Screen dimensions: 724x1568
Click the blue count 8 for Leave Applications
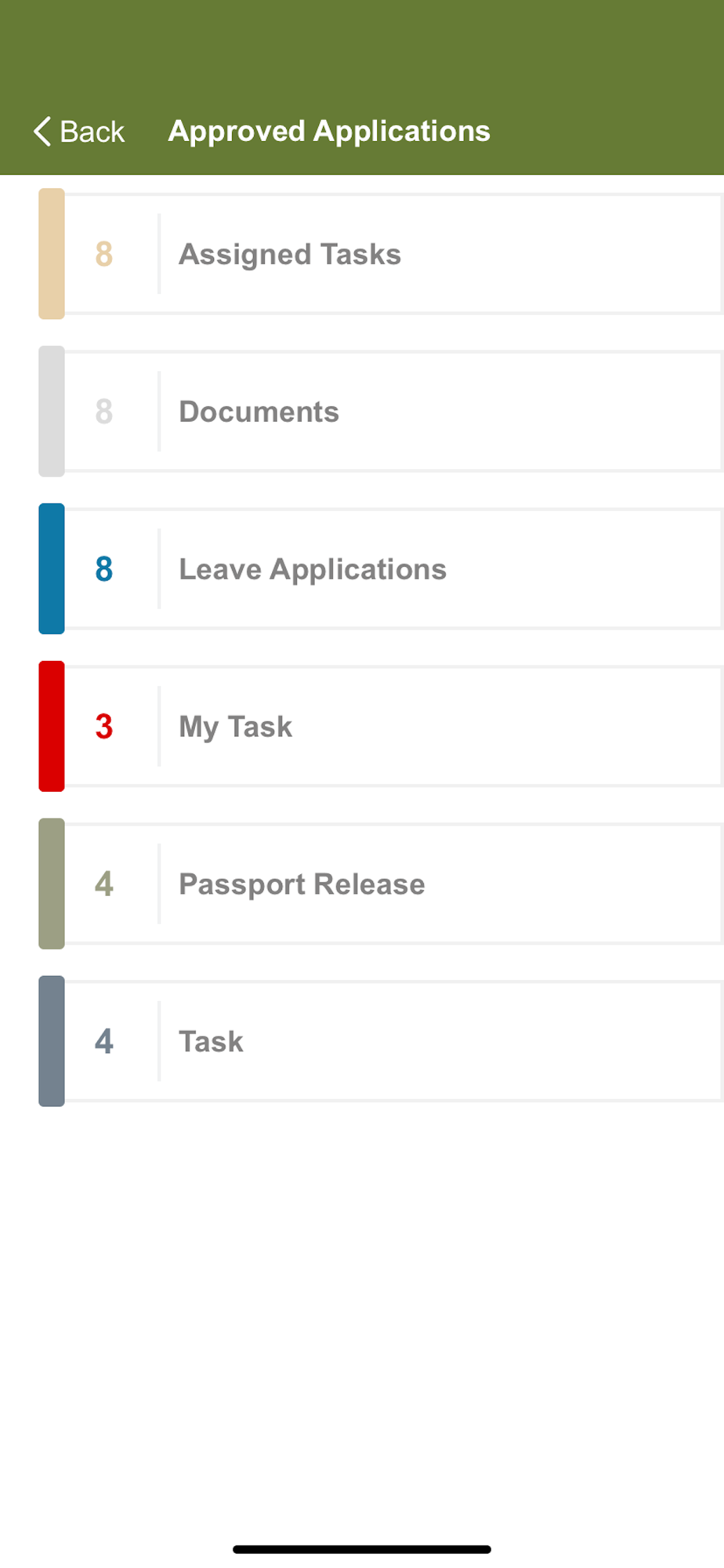104,569
